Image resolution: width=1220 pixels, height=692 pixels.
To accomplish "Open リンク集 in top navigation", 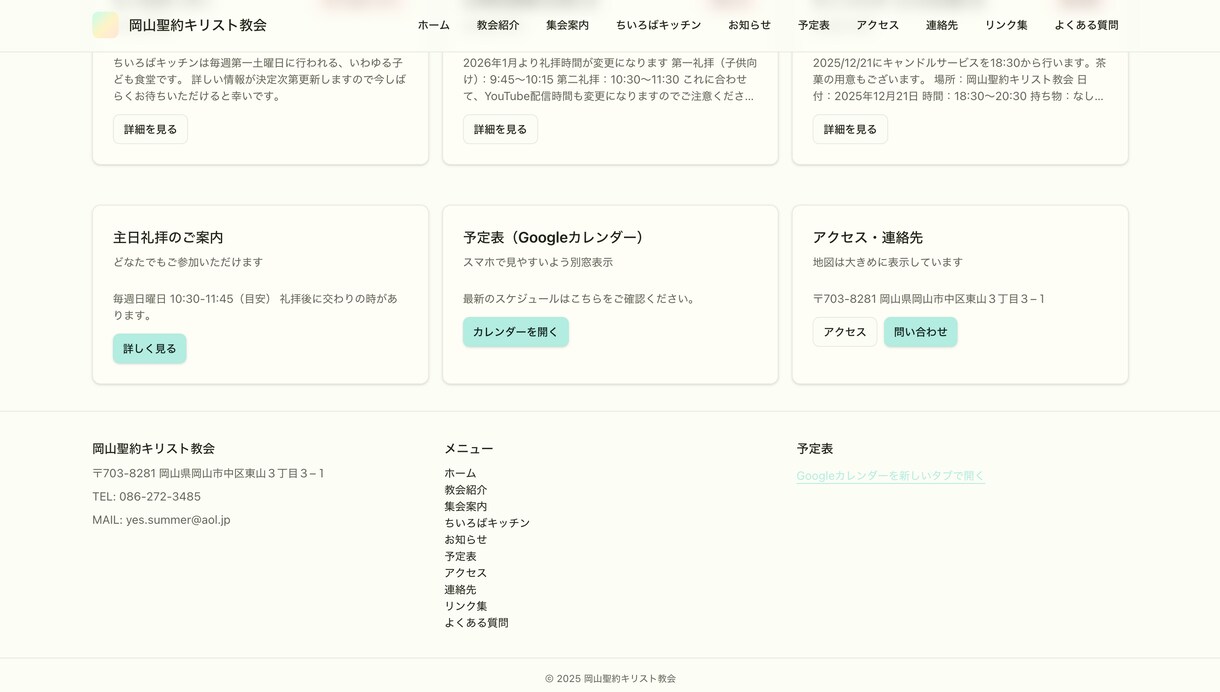I will click(x=1006, y=25).
